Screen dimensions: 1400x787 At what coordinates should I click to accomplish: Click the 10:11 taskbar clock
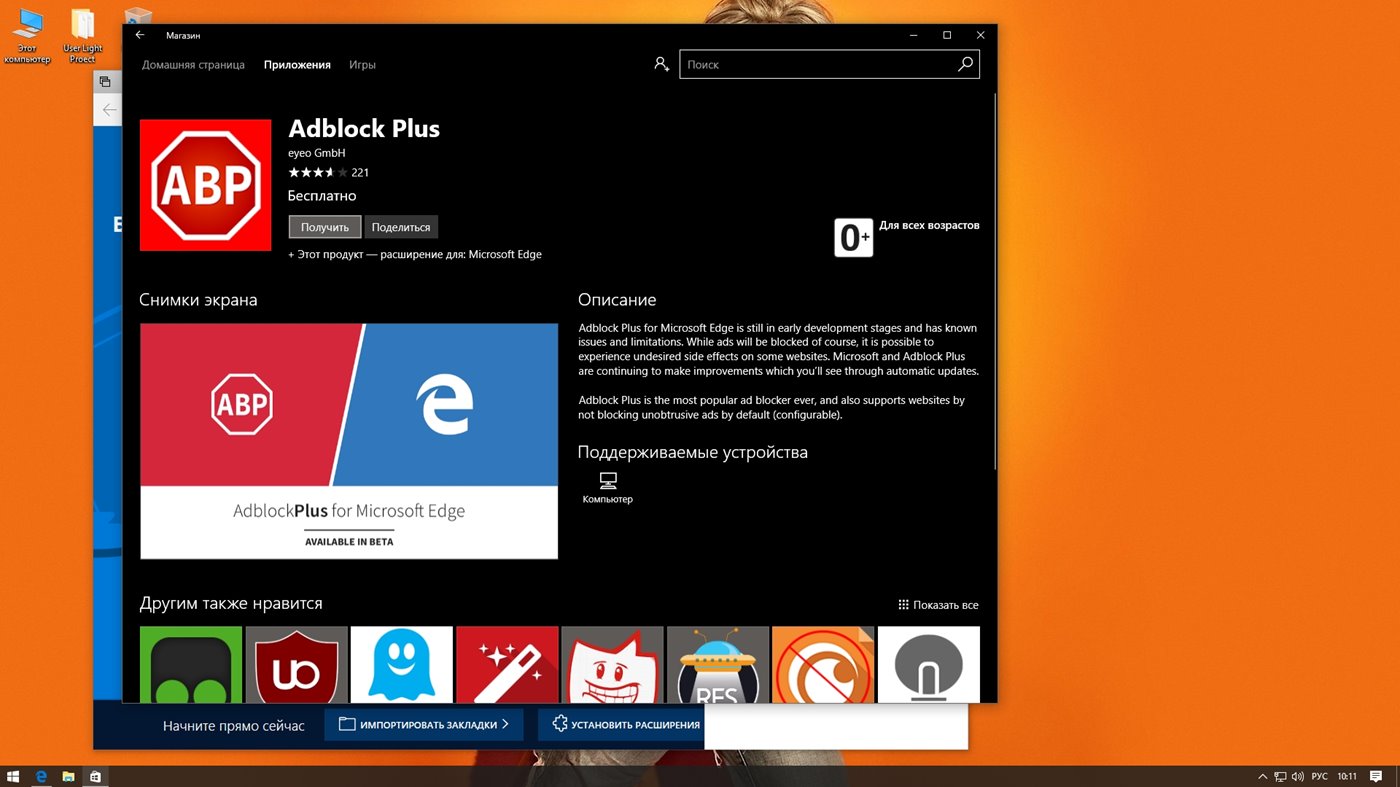click(1347, 776)
